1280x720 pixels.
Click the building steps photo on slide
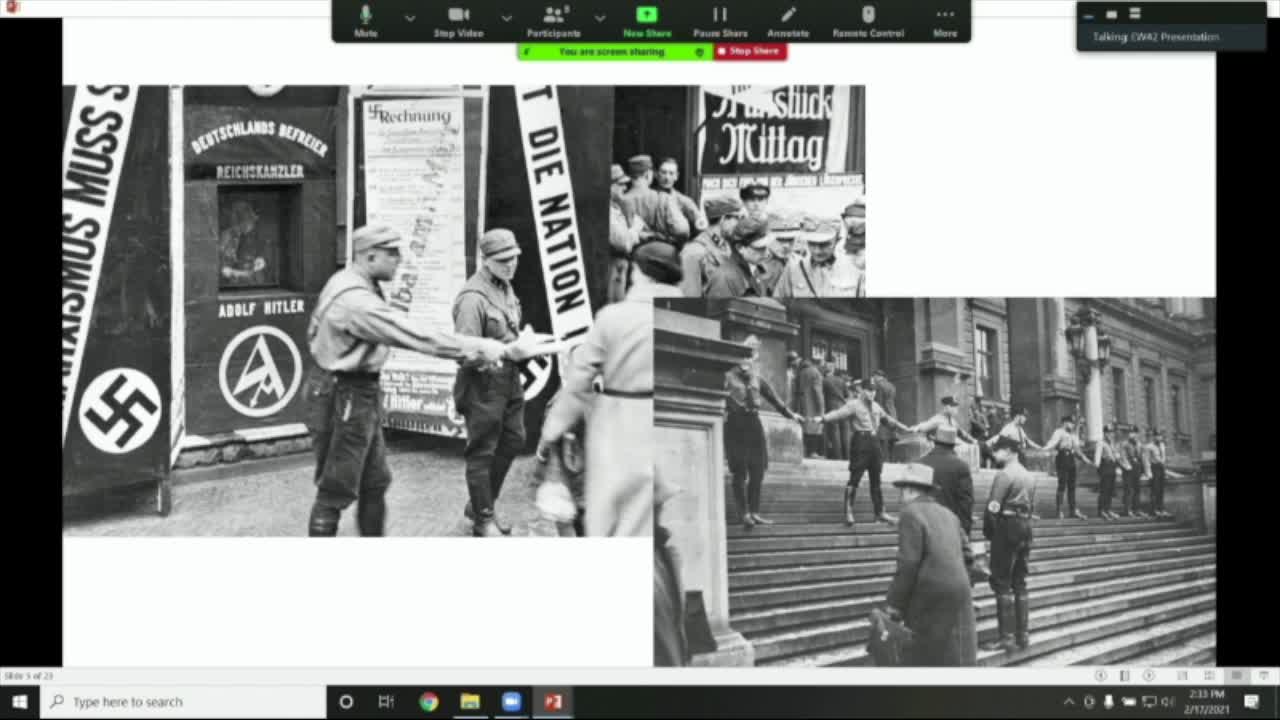[935, 481]
